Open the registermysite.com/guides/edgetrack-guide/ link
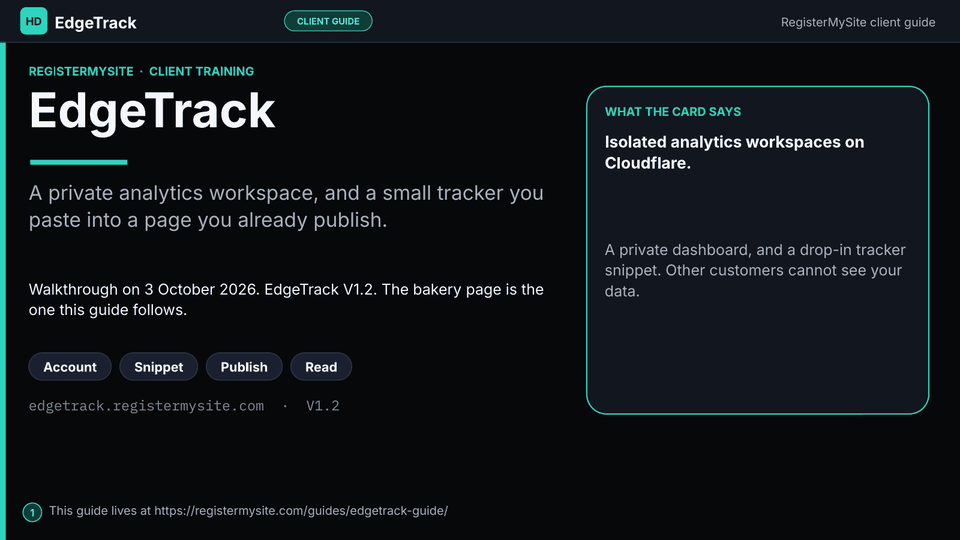960x540 pixels. pos(301,511)
